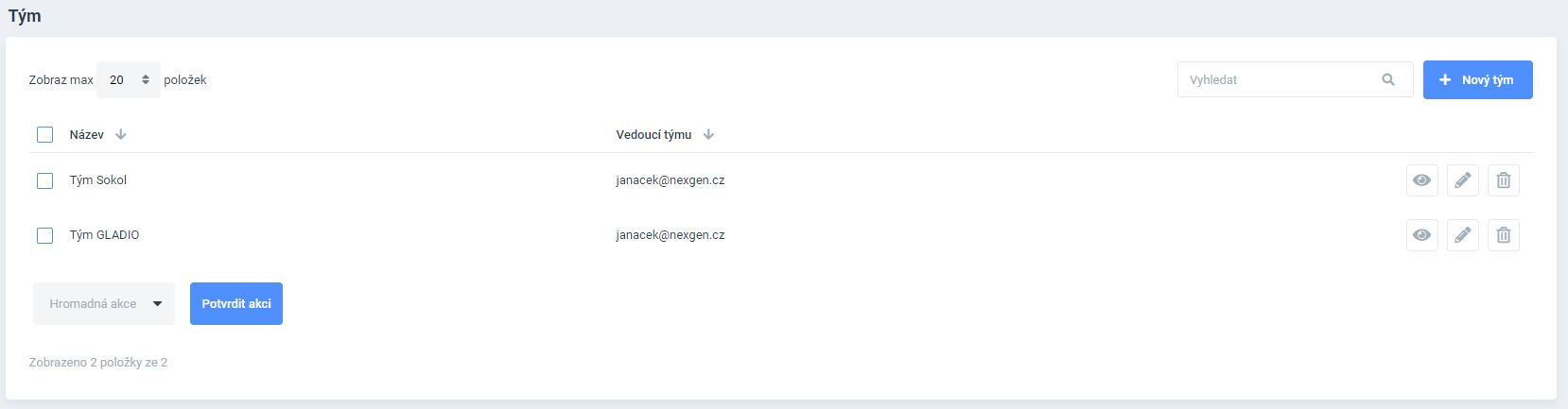
Task: Focus the Vyhledat search field
Action: [1277, 80]
